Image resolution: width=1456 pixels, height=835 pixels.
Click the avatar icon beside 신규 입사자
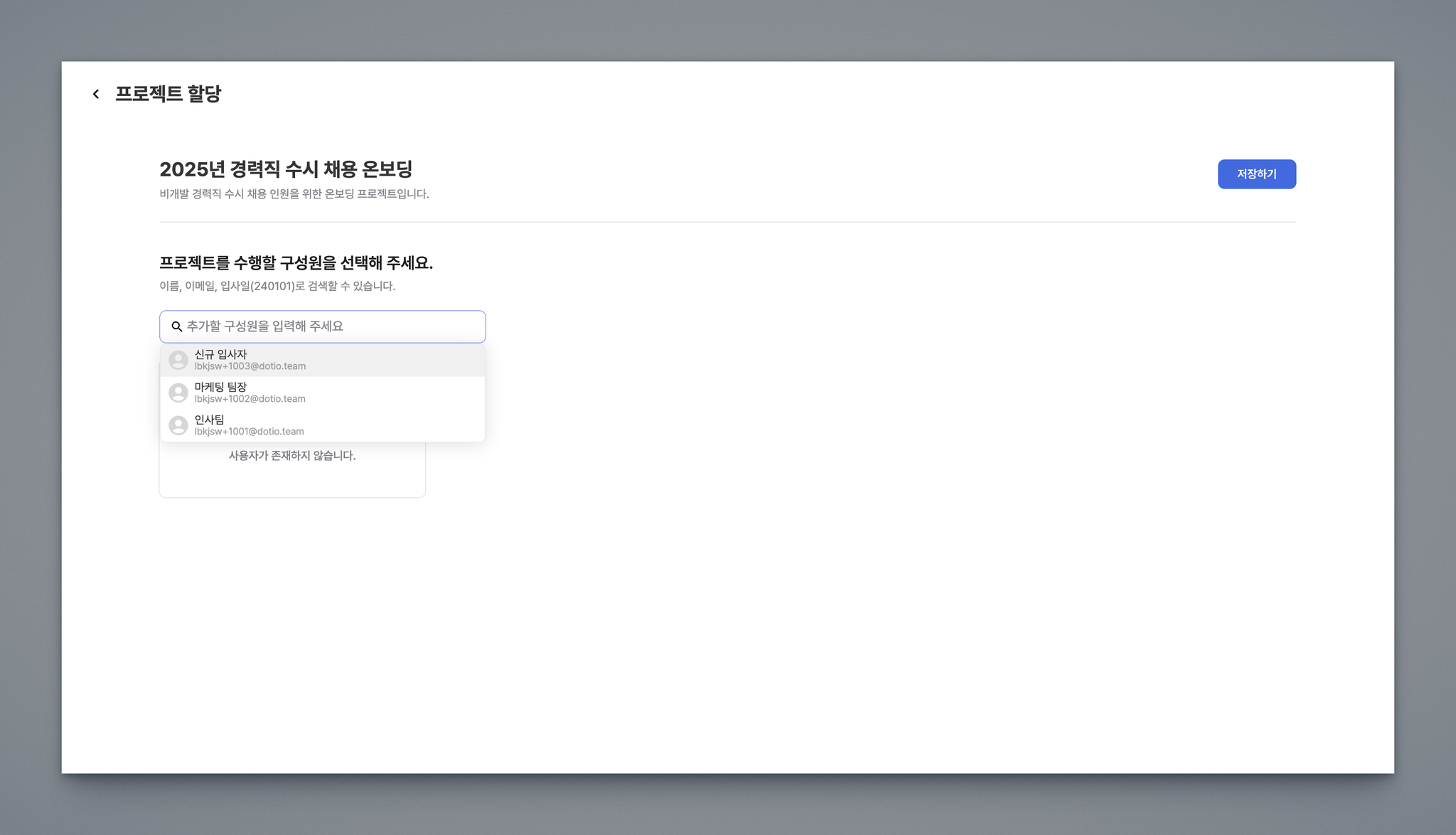coord(178,360)
